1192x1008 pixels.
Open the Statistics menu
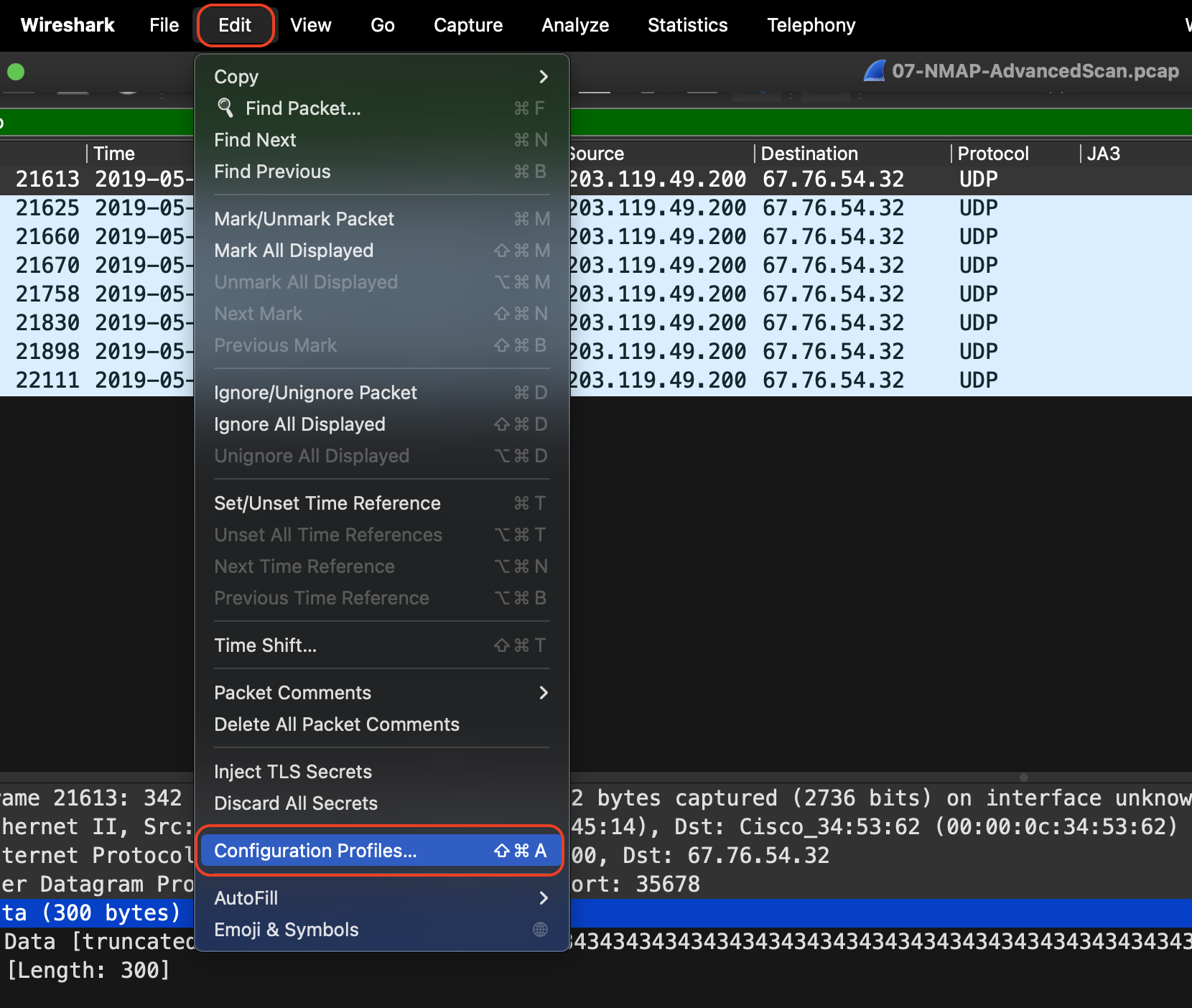tap(688, 25)
